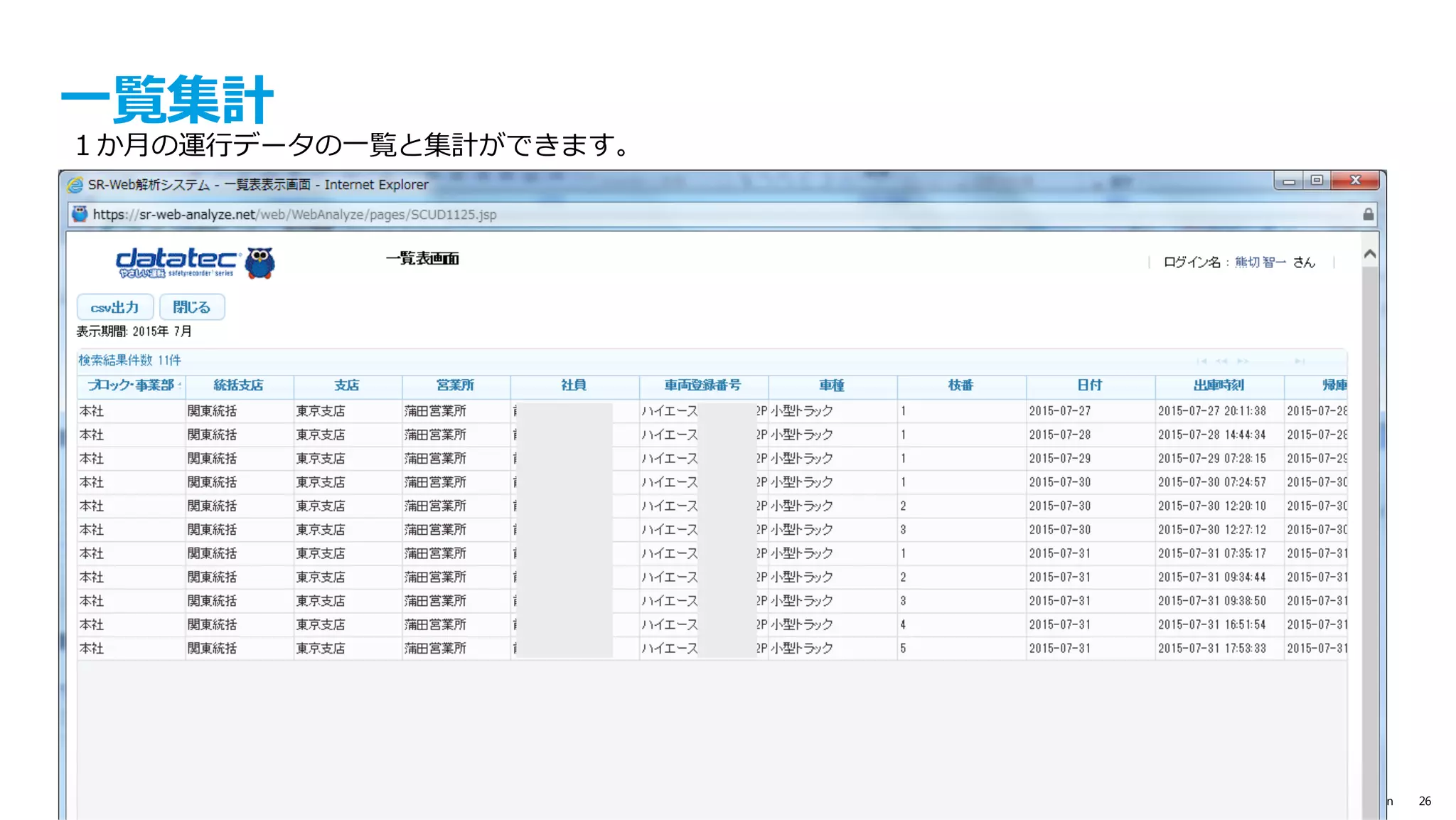
Task: Sort by 車両登録番号 column header
Action: (703, 385)
